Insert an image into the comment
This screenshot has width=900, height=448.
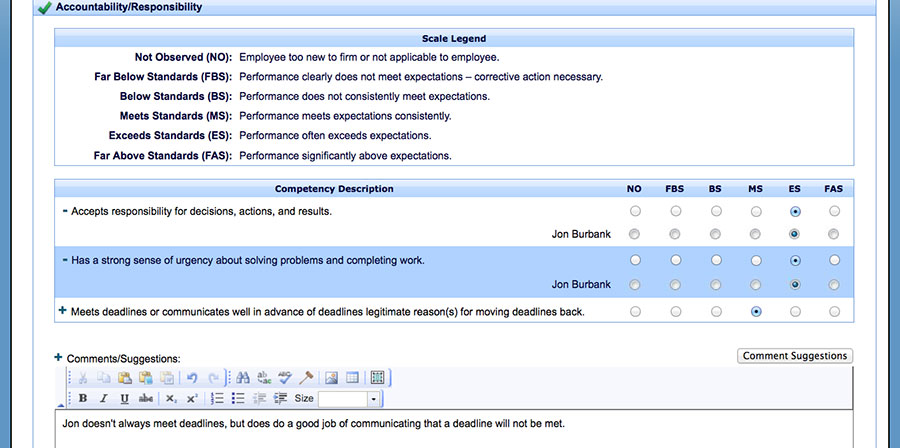tap(332, 378)
